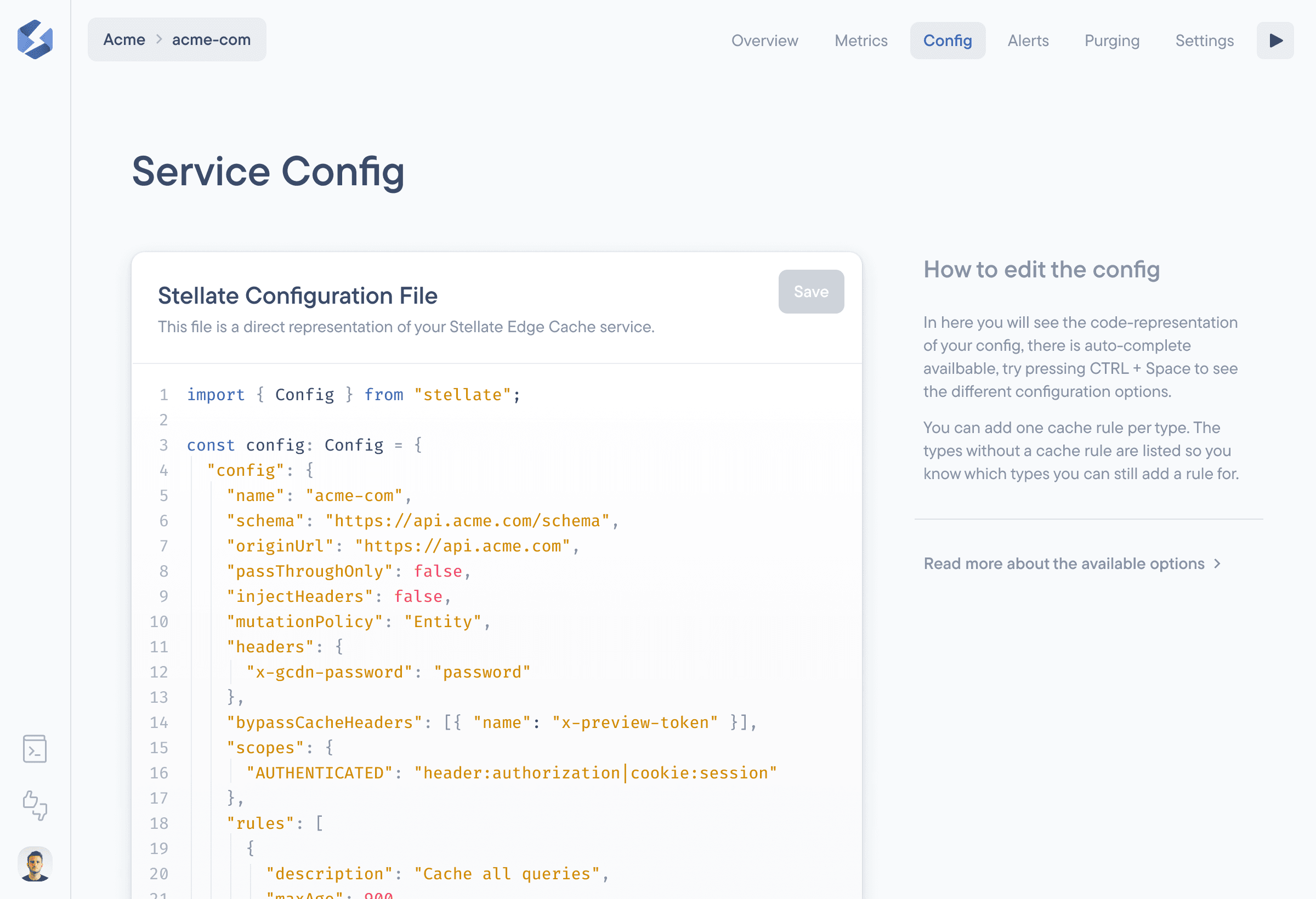Screen dimensions: 1316x899
Task: Open the user avatar profile menu
Action: pos(35,864)
